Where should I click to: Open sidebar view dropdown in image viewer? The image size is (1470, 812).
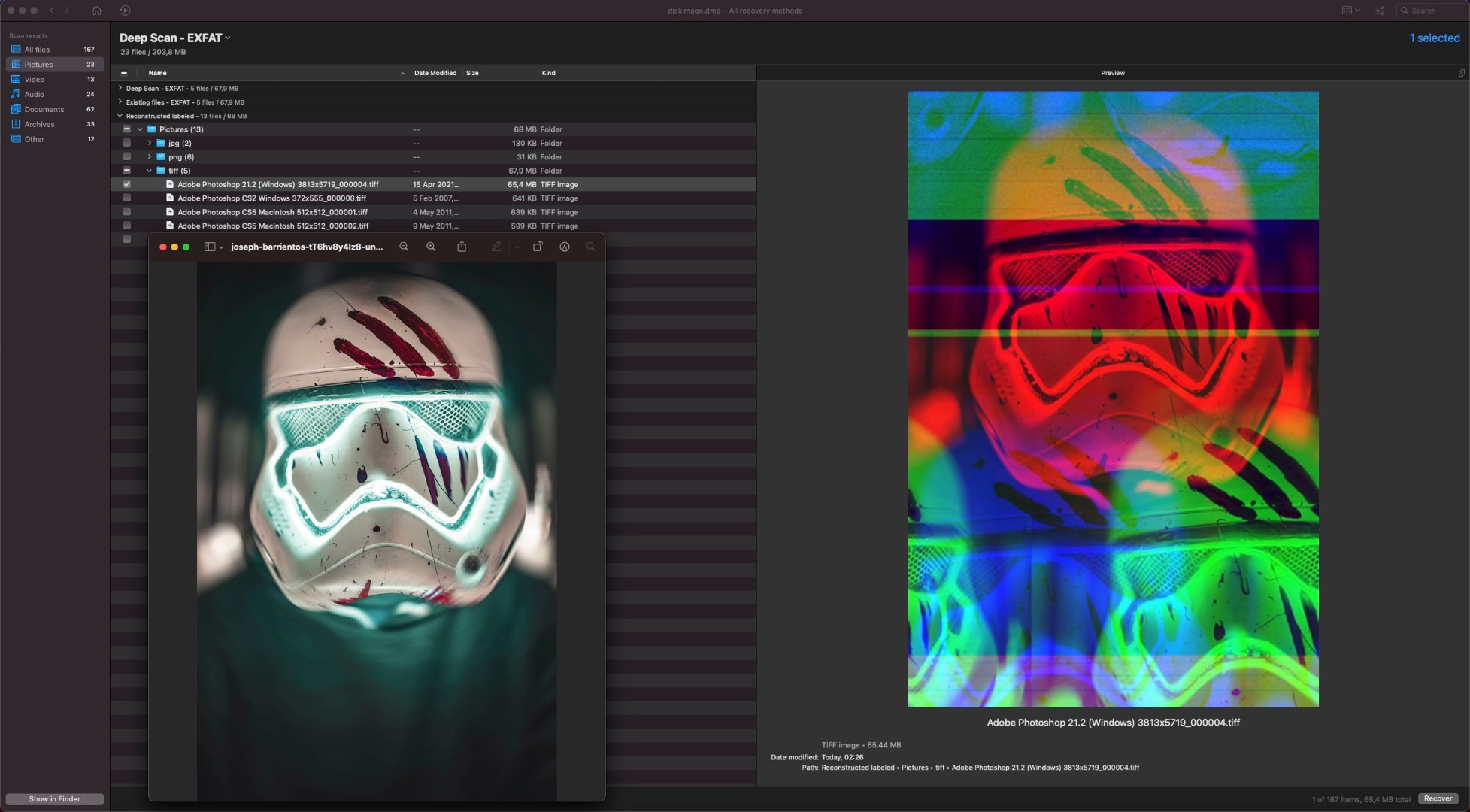coord(221,247)
